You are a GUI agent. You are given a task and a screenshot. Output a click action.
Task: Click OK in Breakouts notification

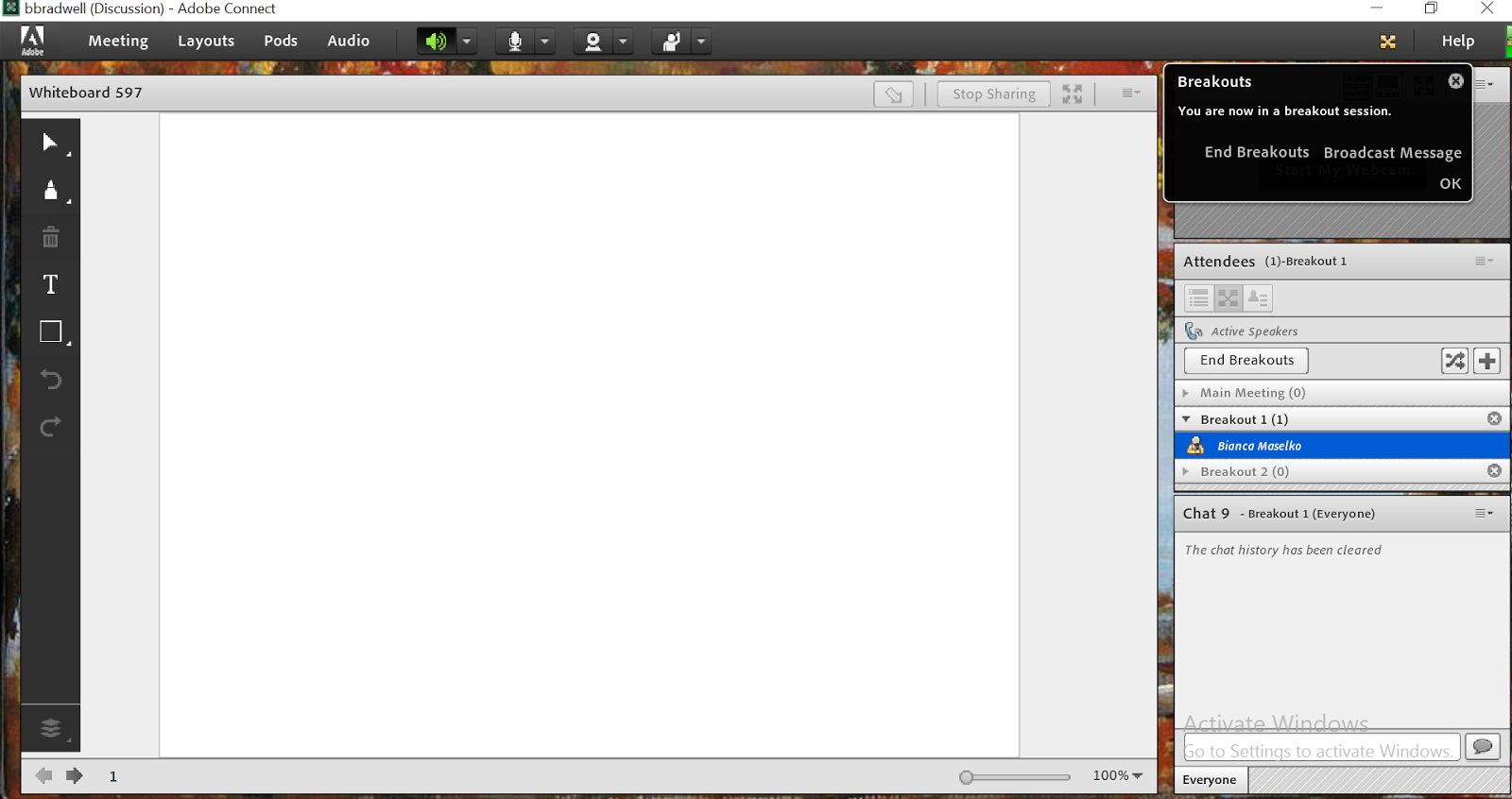click(1451, 183)
